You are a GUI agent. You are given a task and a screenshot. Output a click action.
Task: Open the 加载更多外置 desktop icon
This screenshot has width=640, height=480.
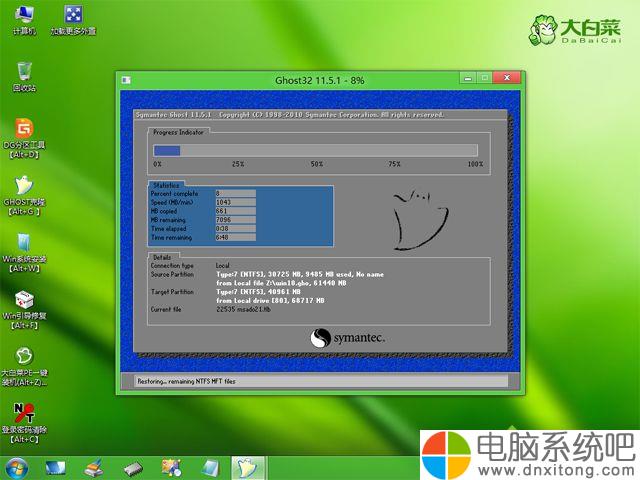73,20
